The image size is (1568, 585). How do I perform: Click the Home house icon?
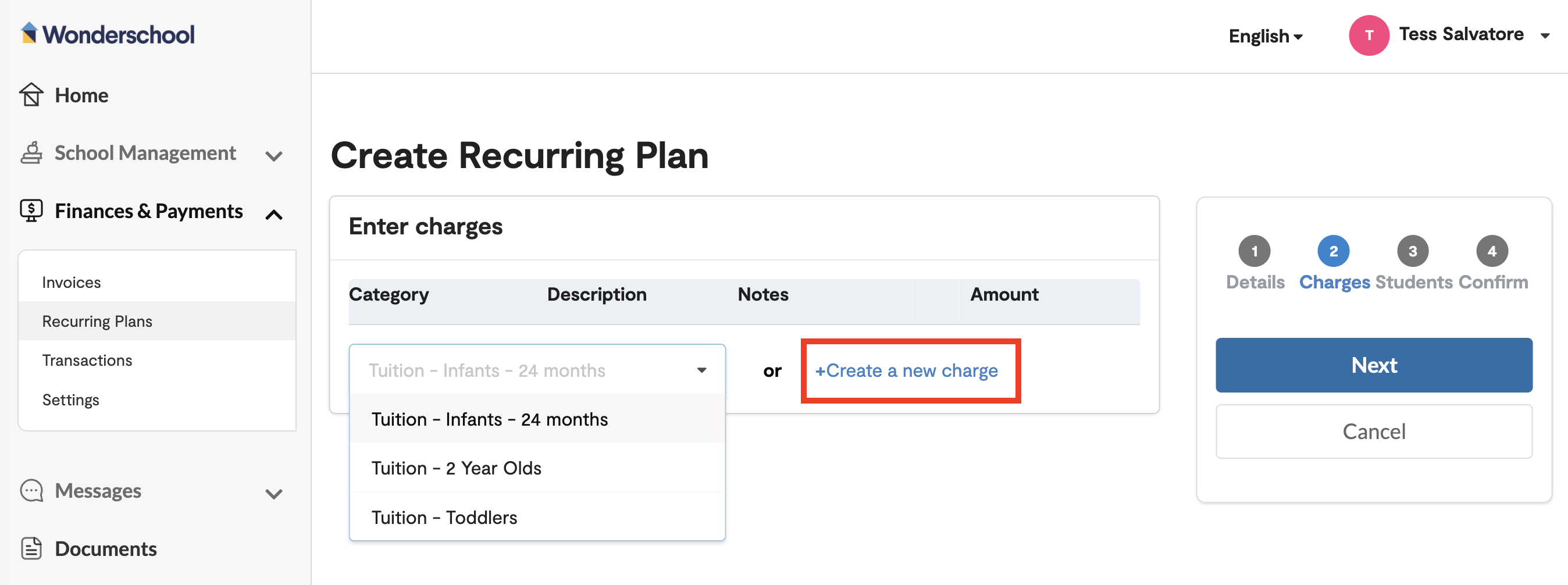pyautogui.click(x=31, y=95)
